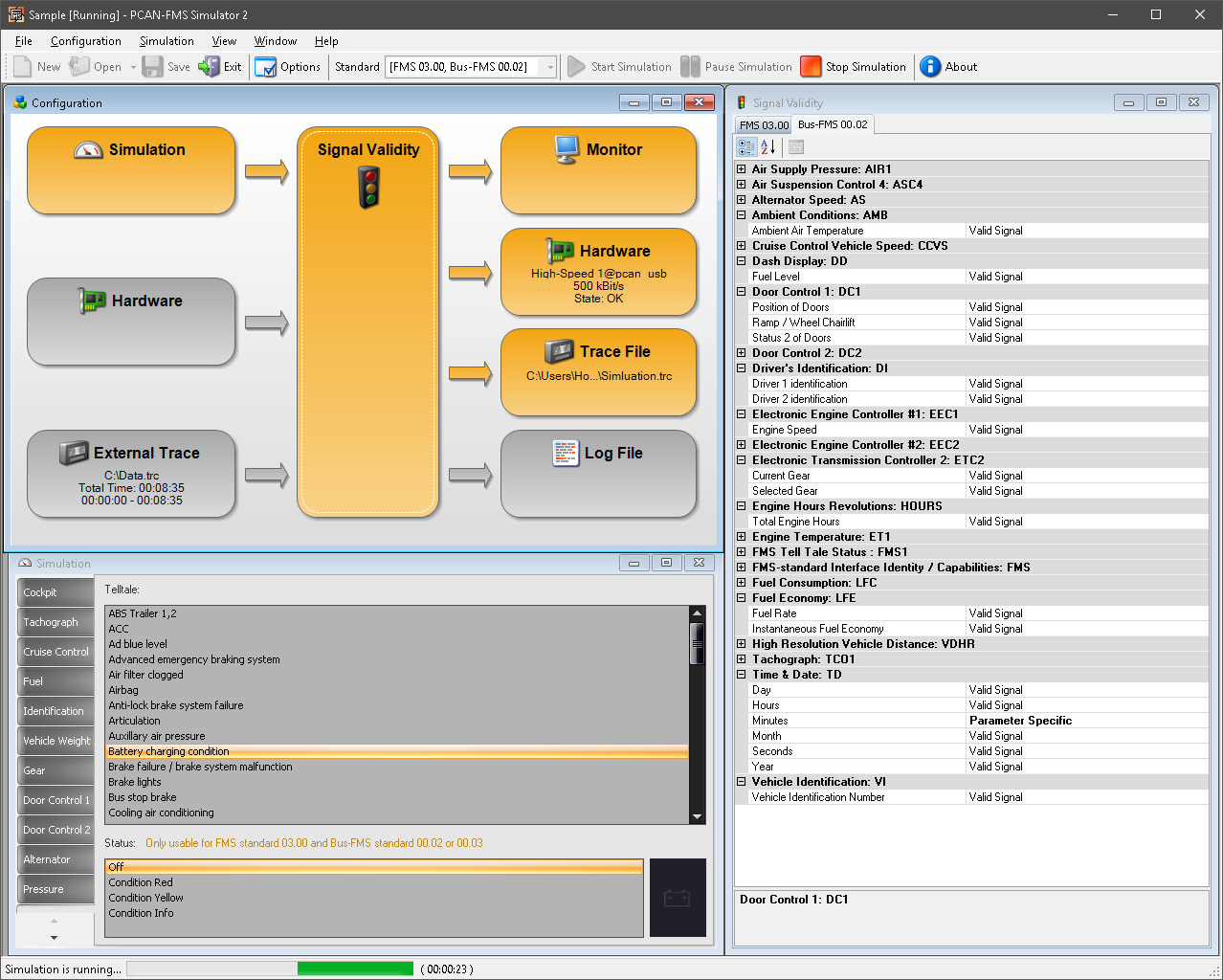Screen dimensions: 1223x980
Task: Switch to the Fuel page
Action: click(56, 681)
